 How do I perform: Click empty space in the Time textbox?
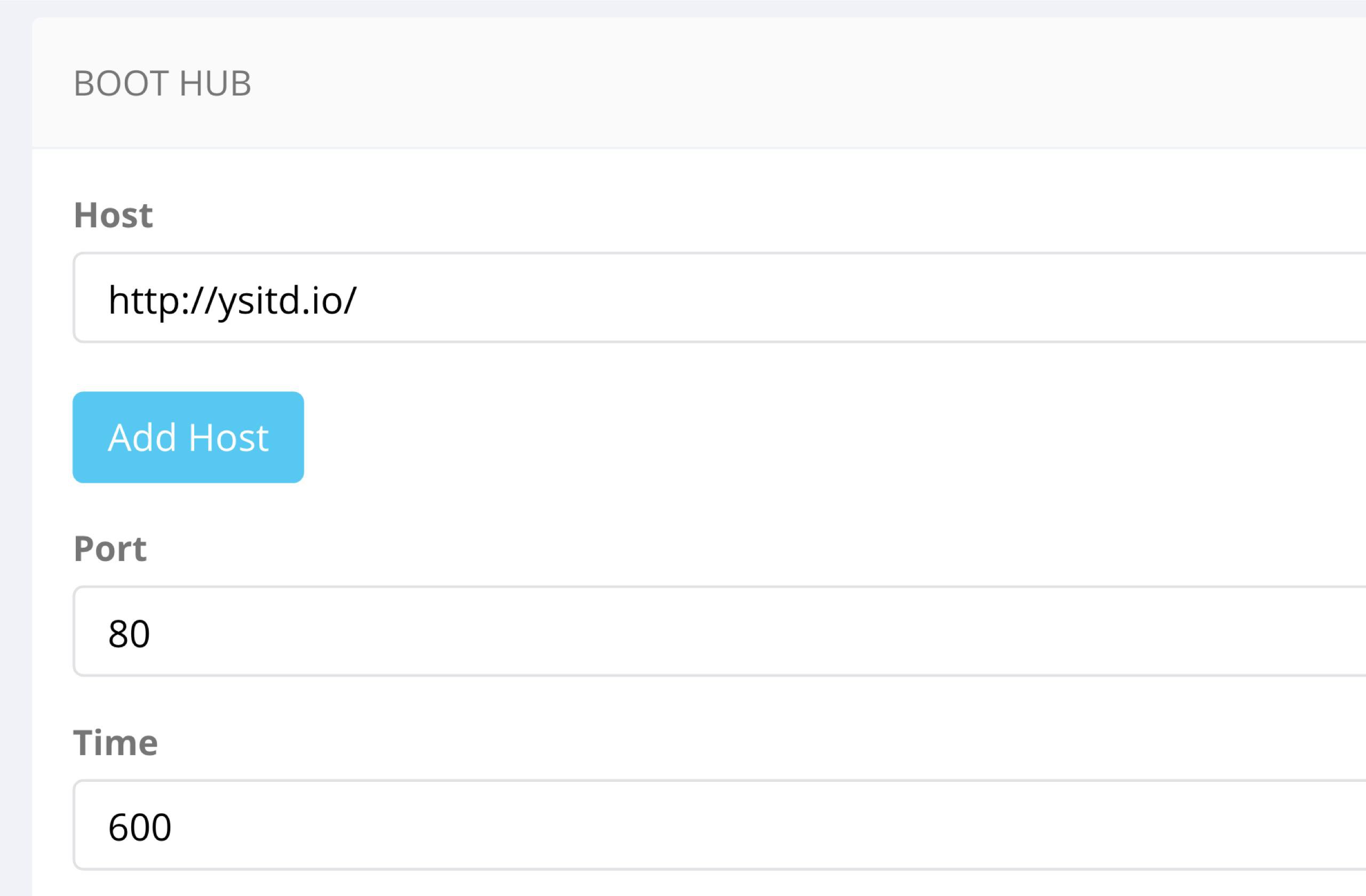click(x=861, y=825)
